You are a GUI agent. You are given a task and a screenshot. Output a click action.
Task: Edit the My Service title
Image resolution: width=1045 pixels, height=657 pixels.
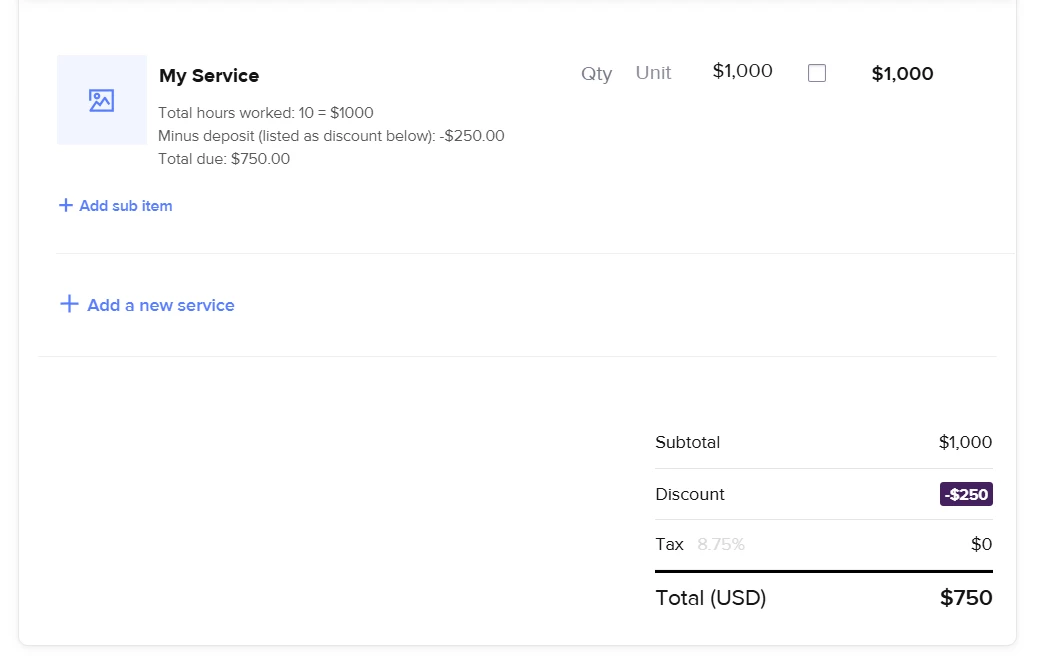[209, 76]
